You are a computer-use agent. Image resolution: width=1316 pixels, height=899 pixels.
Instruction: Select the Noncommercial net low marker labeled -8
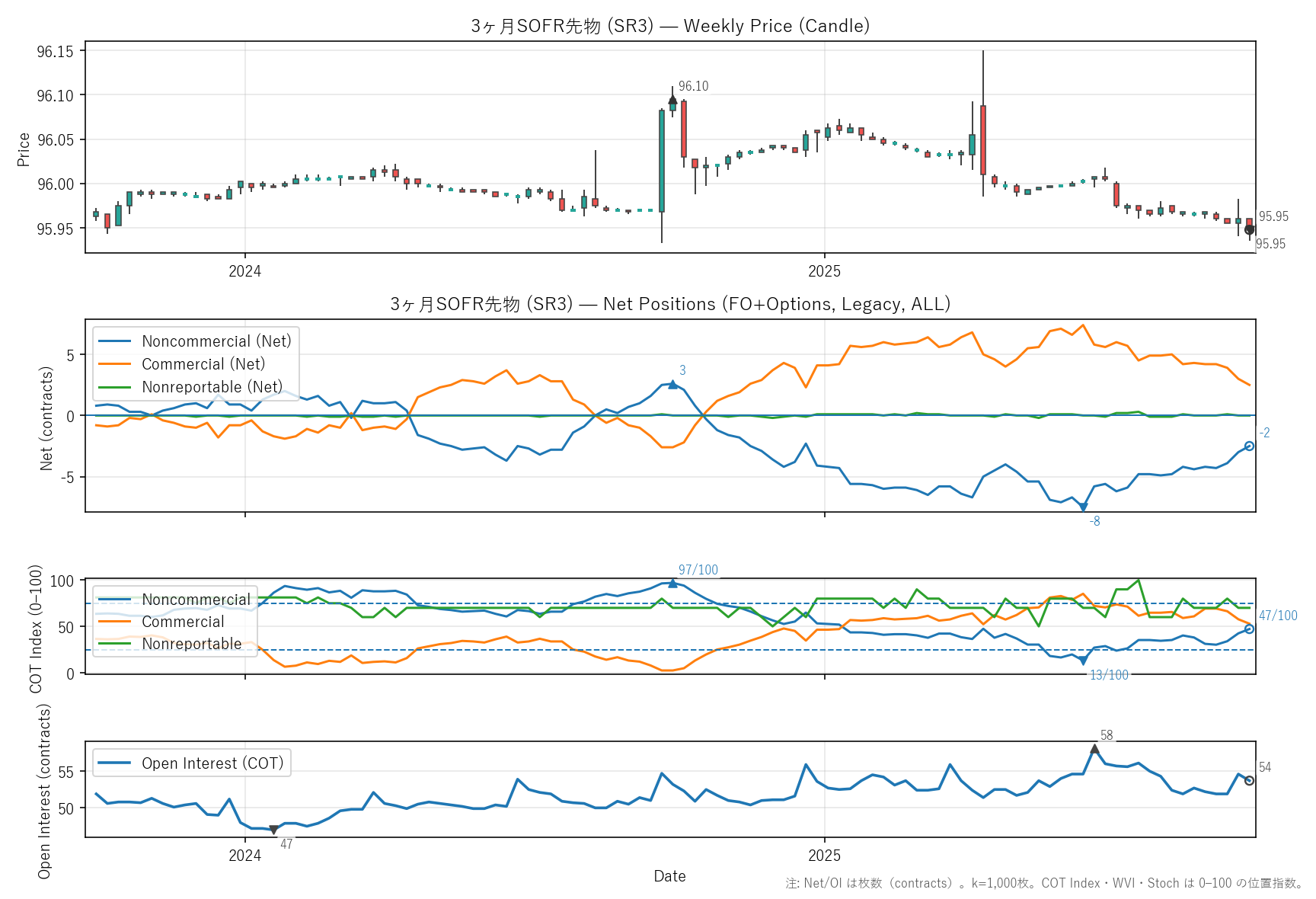pos(1083,507)
